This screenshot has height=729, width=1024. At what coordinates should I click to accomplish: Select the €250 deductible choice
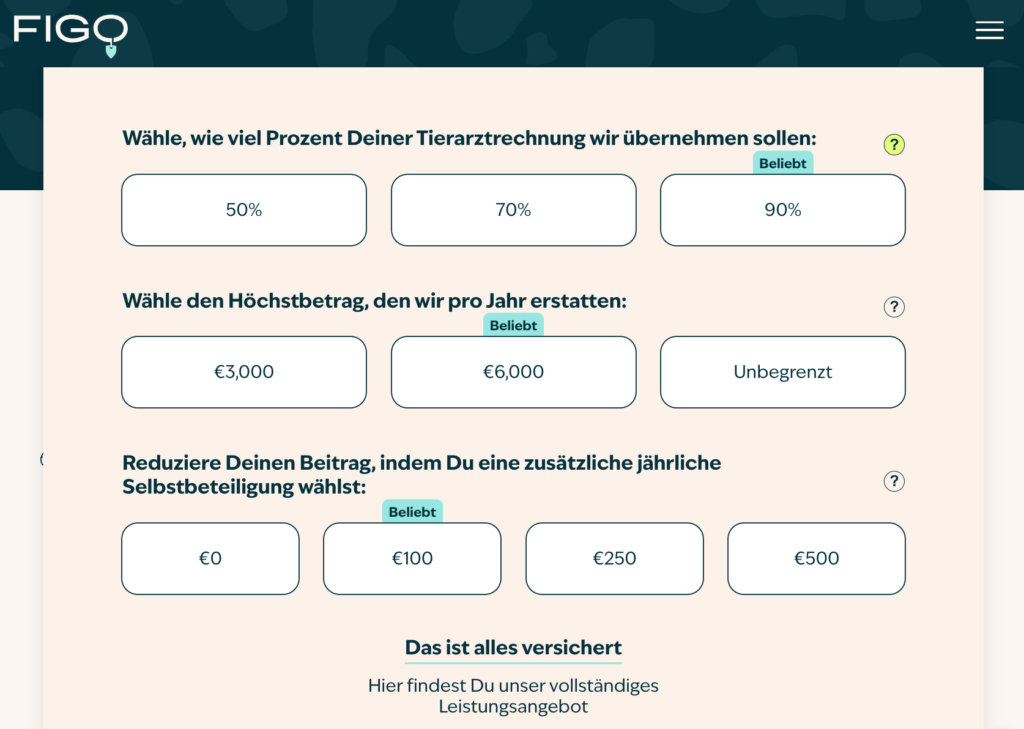click(614, 558)
